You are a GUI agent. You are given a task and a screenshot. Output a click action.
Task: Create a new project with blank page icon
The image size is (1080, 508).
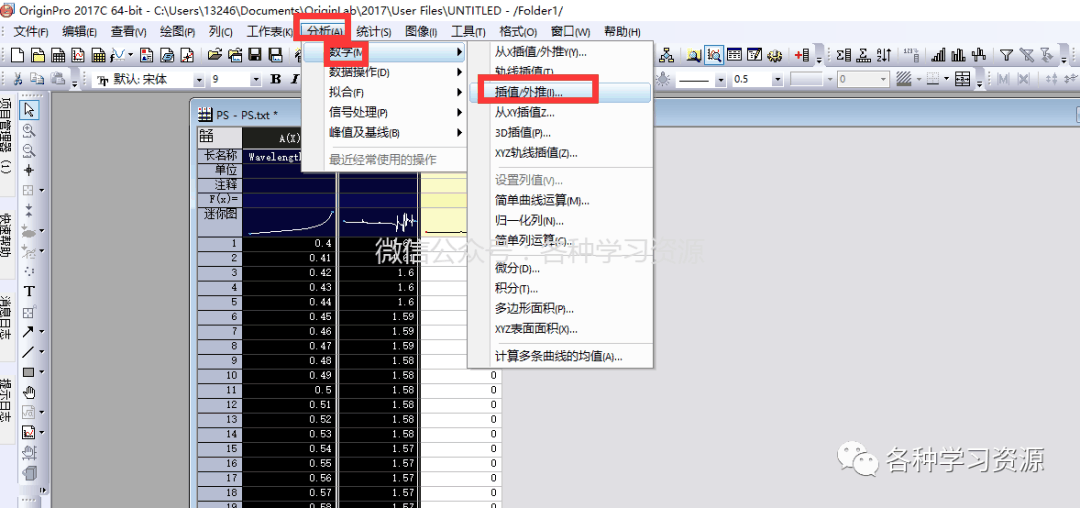coord(17,55)
